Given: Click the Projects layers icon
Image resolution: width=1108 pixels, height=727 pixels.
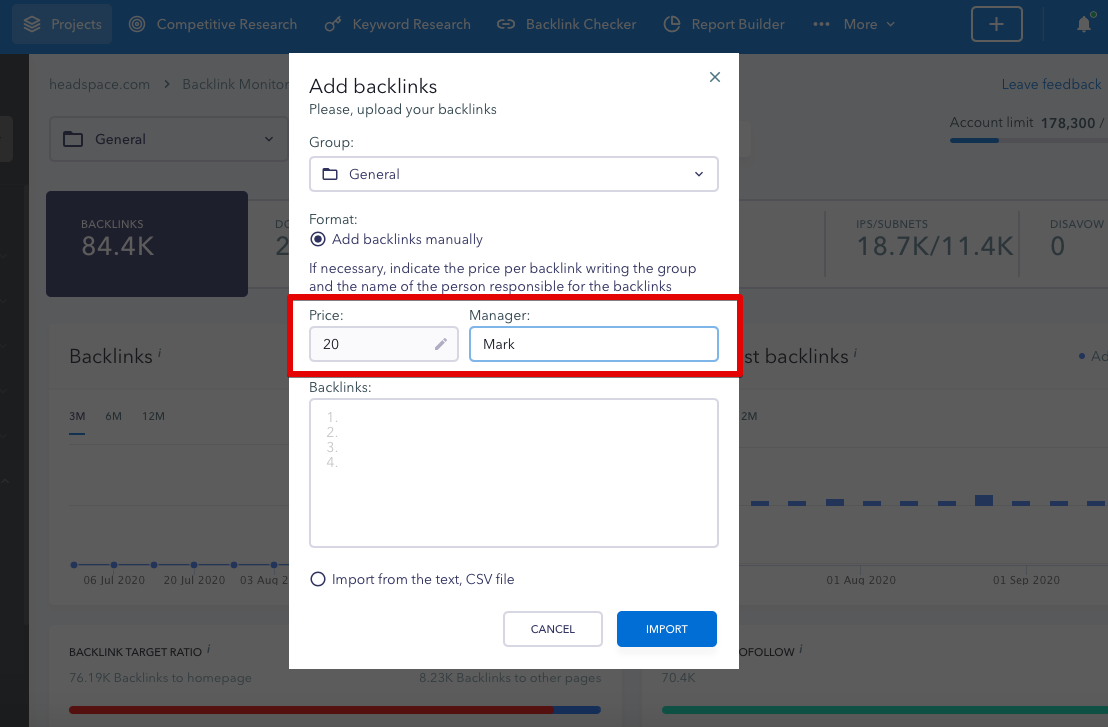Looking at the screenshot, I should coord(33,24).
